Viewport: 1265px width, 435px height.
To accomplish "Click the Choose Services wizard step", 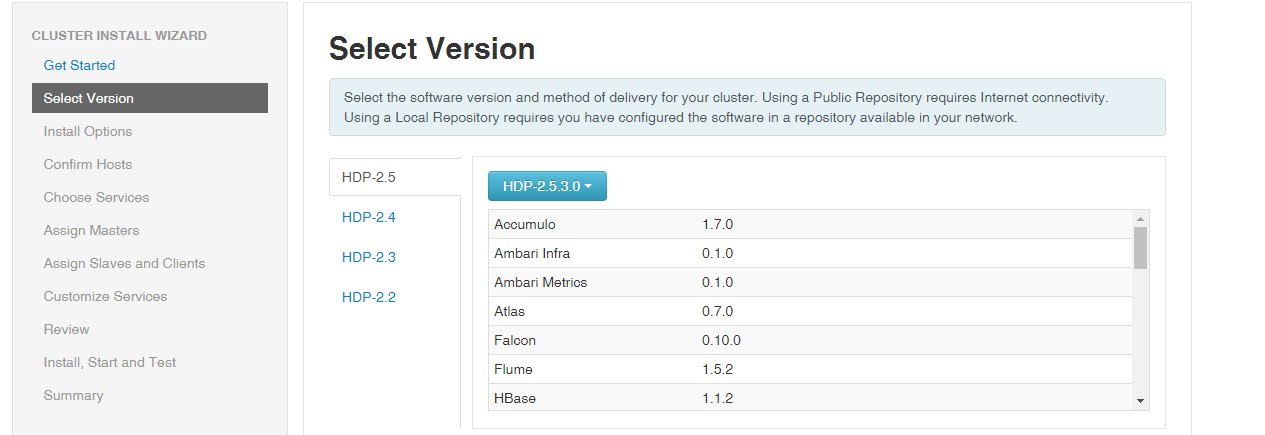I will [96, 197].
